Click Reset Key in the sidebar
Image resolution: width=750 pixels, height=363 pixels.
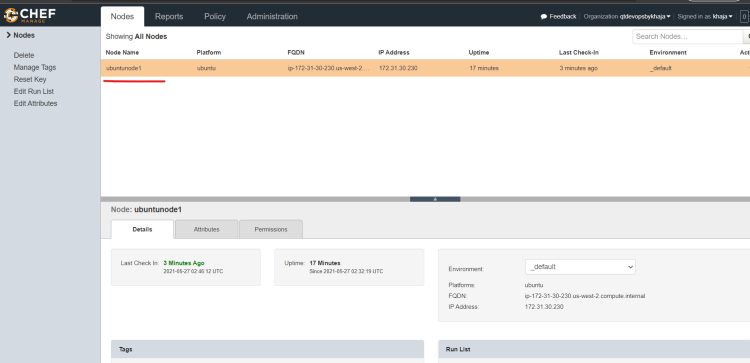pos(30,79)
